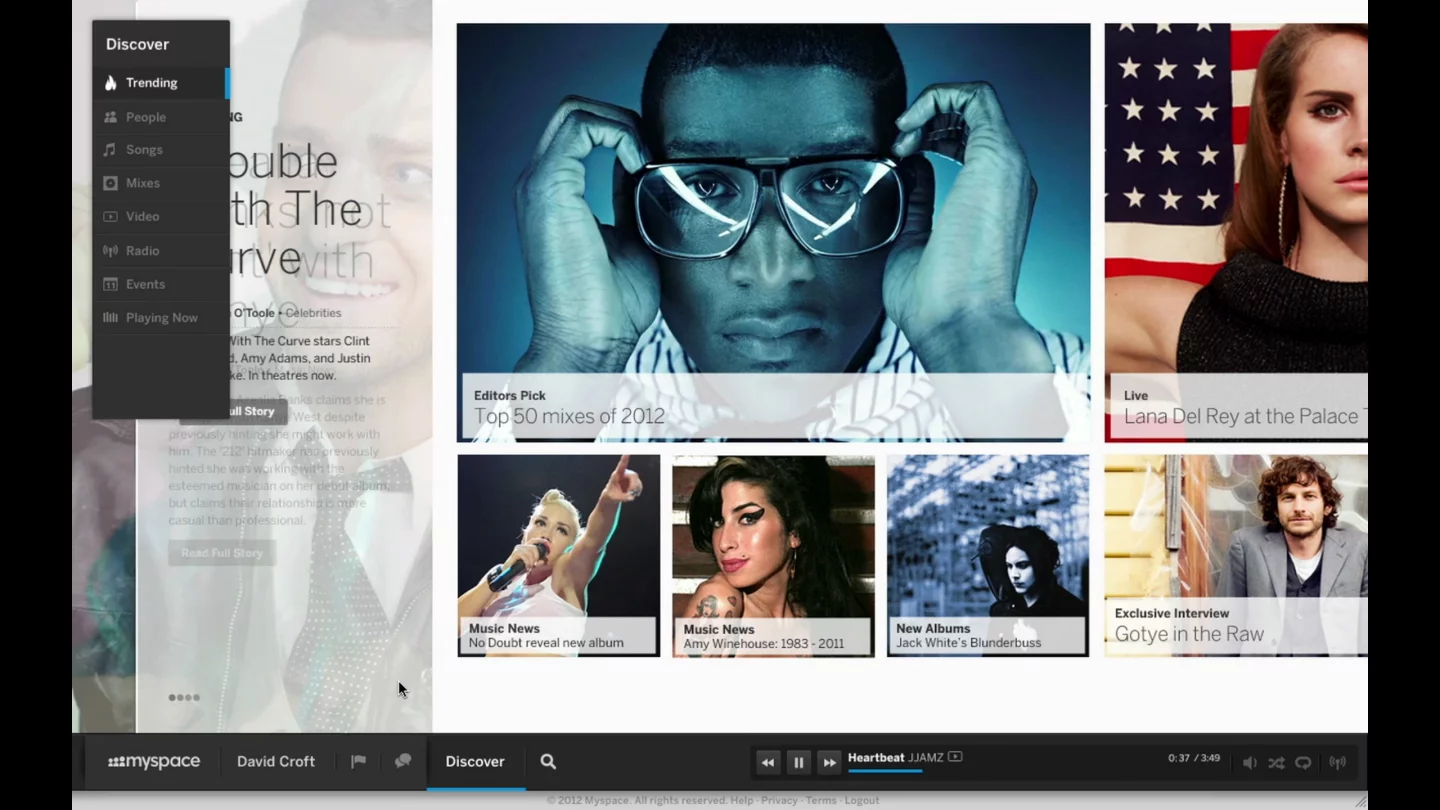Mute audio with the speaker icon
This screenshot has width=1440, height=810.
point(1250,762)
